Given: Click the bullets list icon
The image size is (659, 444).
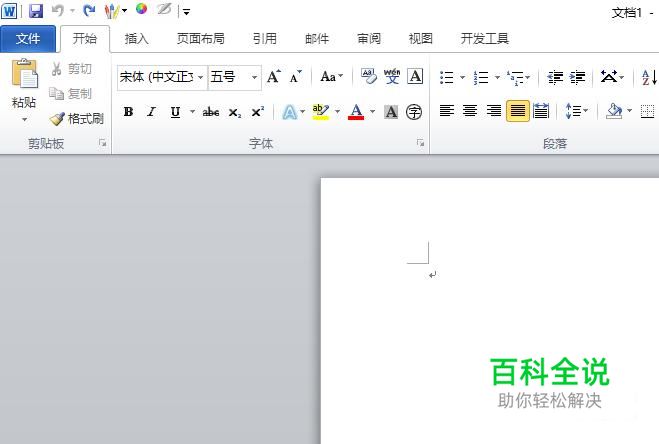Looking at the screenshot, I should tap(447, 77).
